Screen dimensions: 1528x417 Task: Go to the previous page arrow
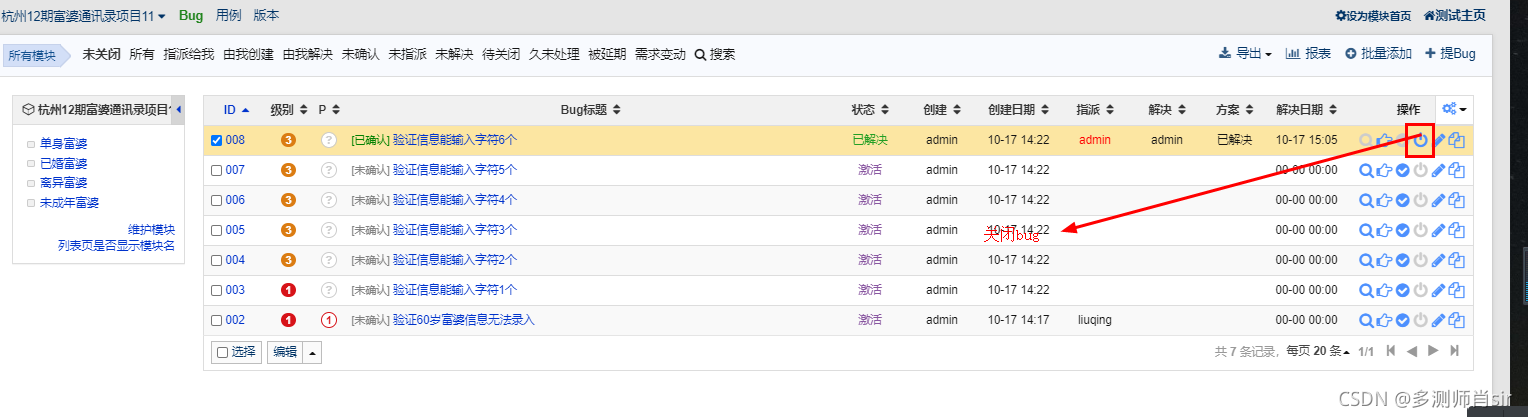point(1412,351)
